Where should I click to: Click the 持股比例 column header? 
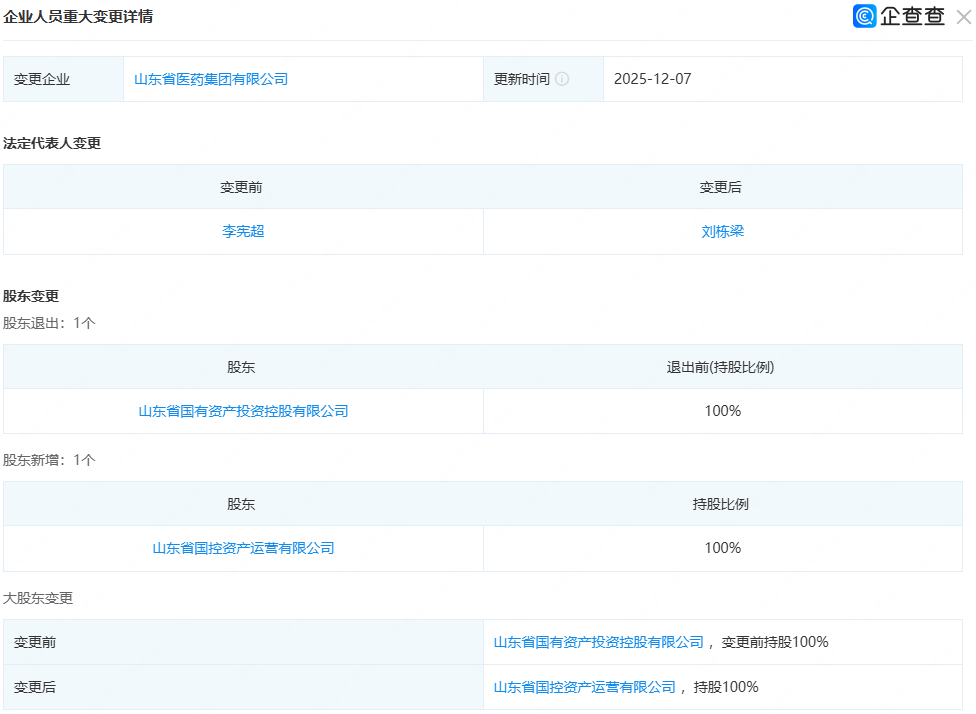[721, 504]
